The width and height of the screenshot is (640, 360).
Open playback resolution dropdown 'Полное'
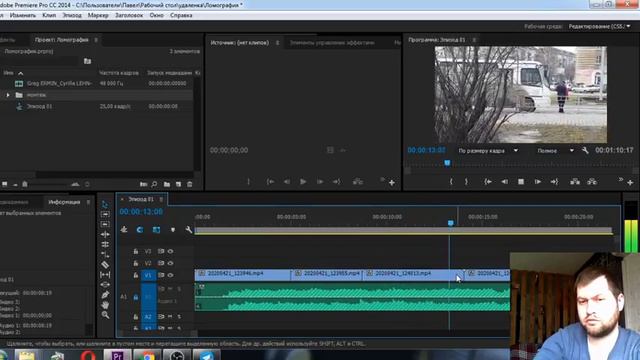[556, 151]
